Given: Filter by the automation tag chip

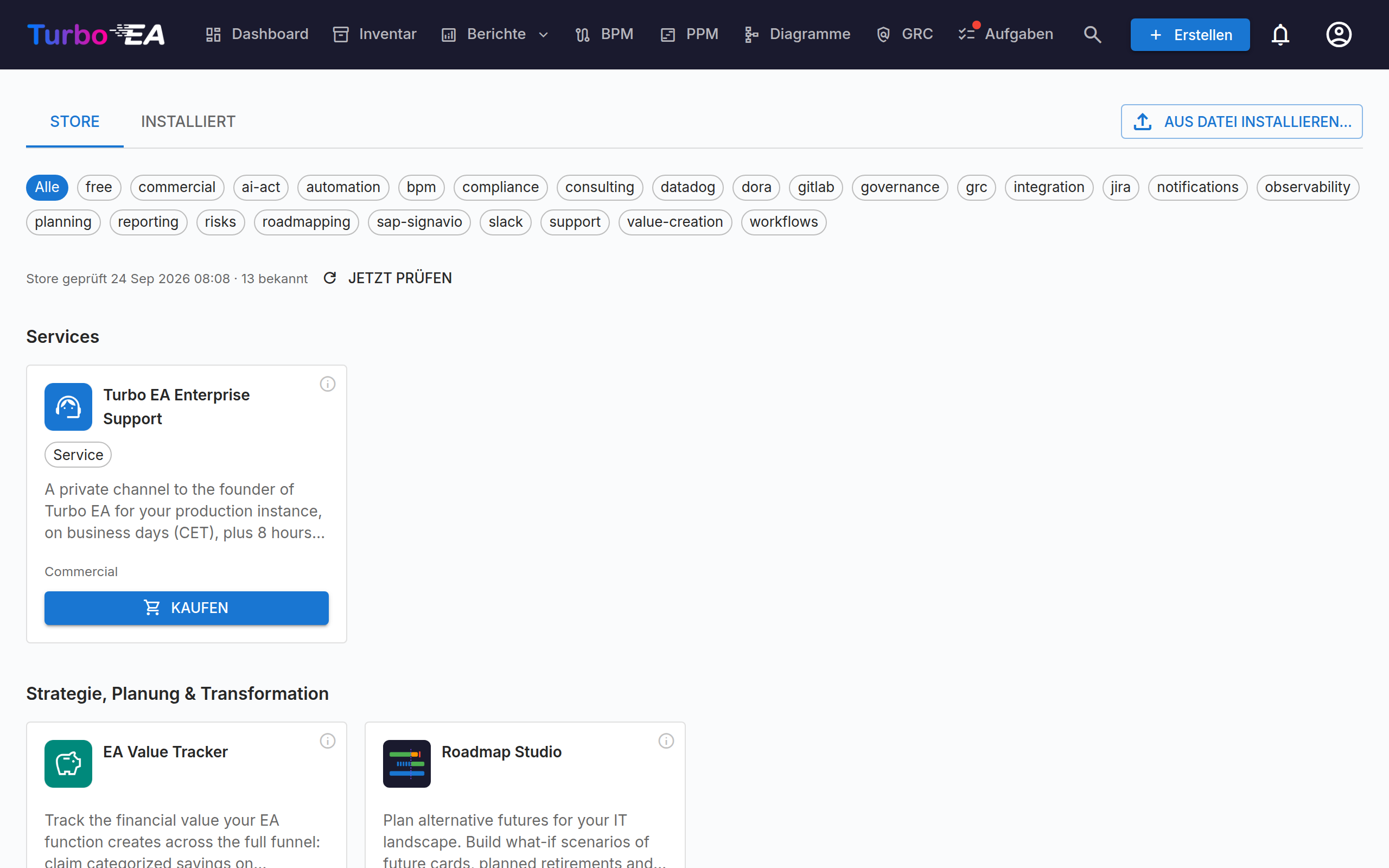Looking at the screenshot, I should pos(343,188).
